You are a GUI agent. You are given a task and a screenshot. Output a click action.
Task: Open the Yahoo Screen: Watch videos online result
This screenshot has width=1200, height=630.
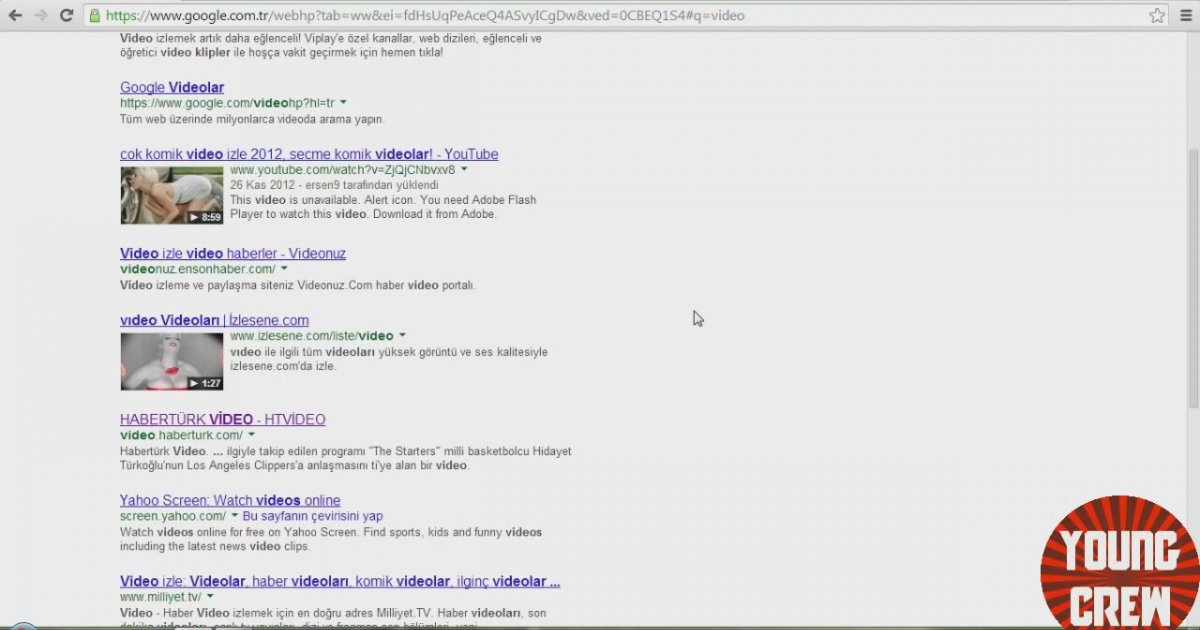[230, 500]
